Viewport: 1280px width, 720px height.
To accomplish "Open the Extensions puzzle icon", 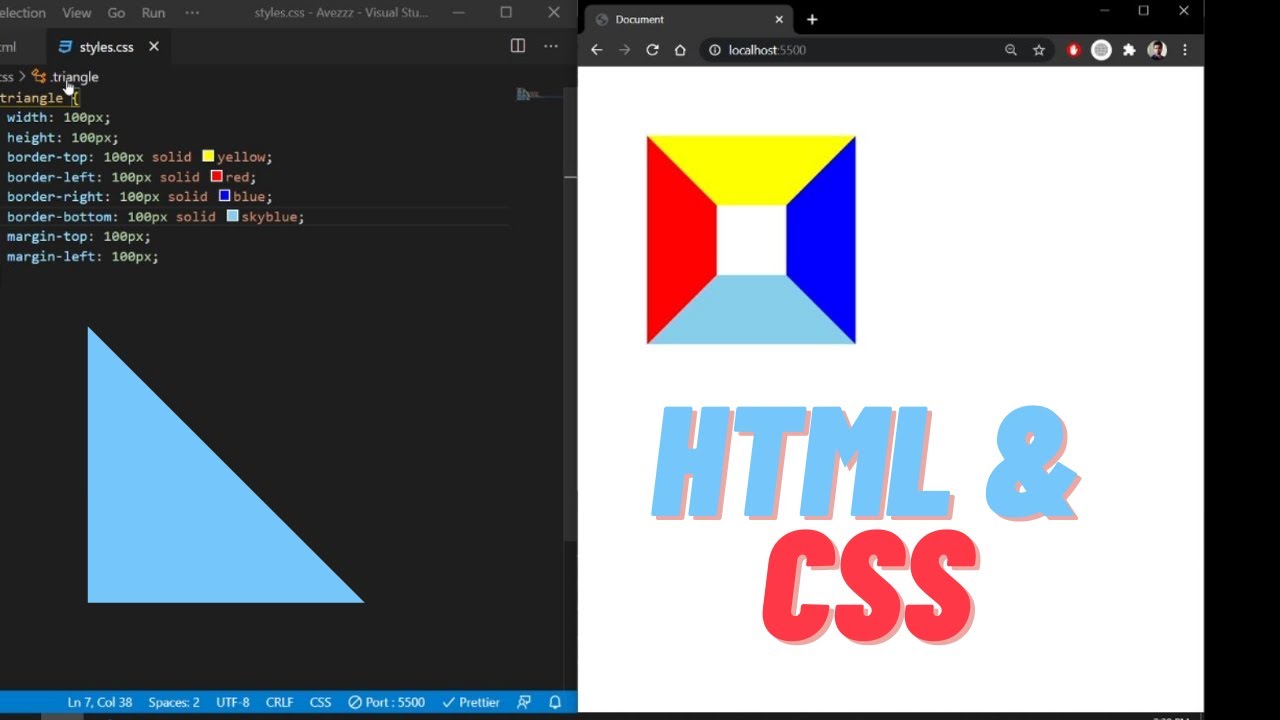I will tap(1129, 50).
